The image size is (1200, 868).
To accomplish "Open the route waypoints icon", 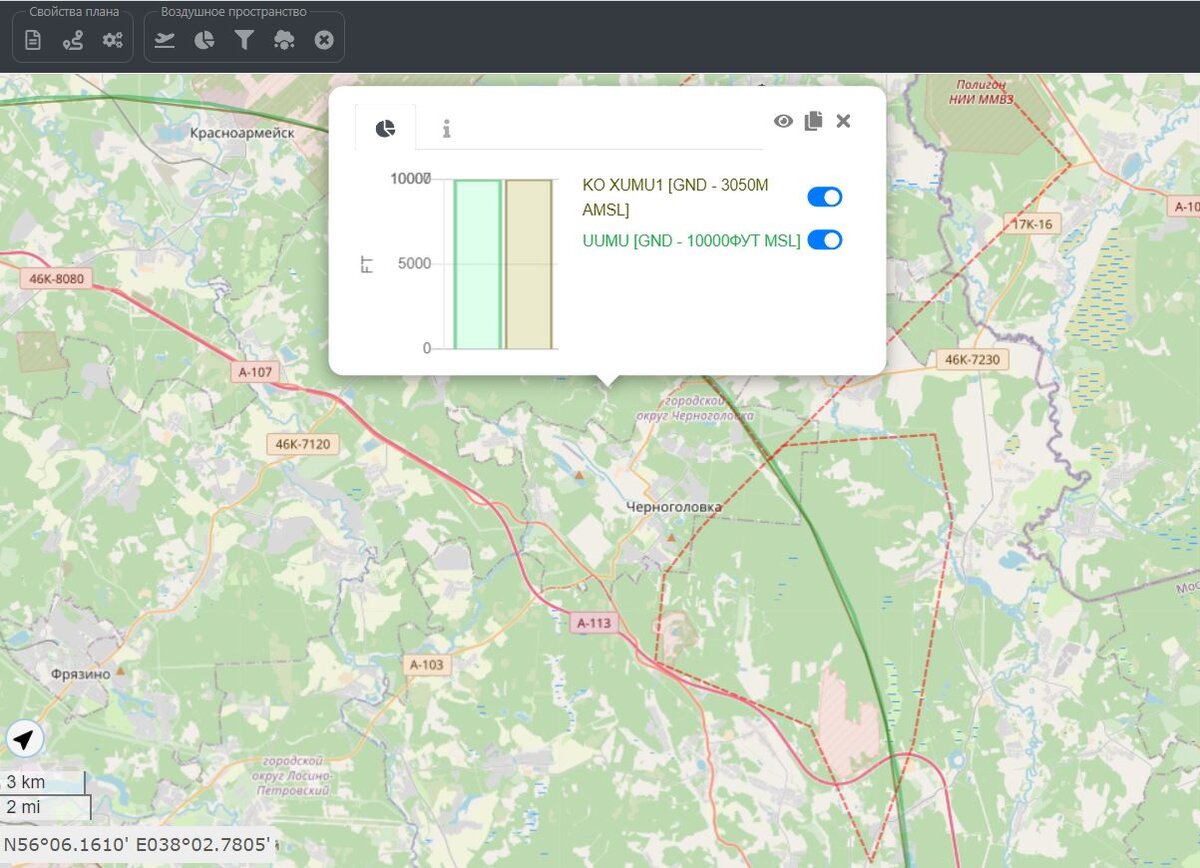I will coord(73,40).
